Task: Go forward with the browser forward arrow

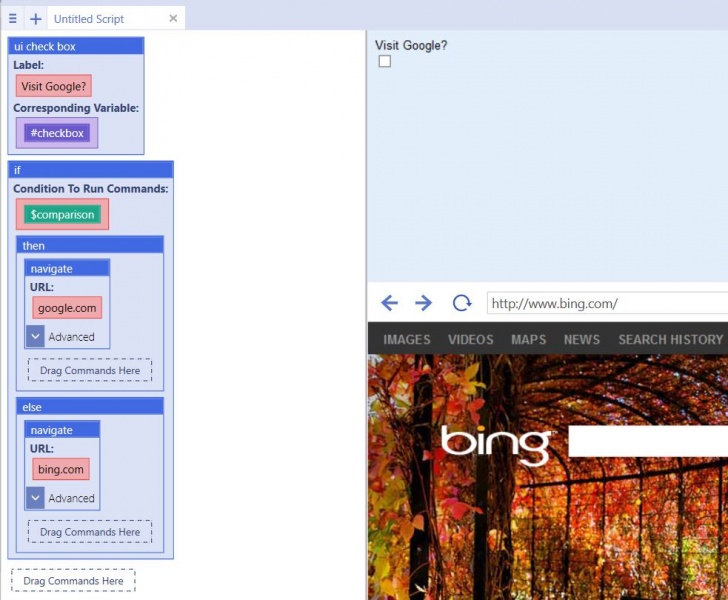Action: pos(423,303)
